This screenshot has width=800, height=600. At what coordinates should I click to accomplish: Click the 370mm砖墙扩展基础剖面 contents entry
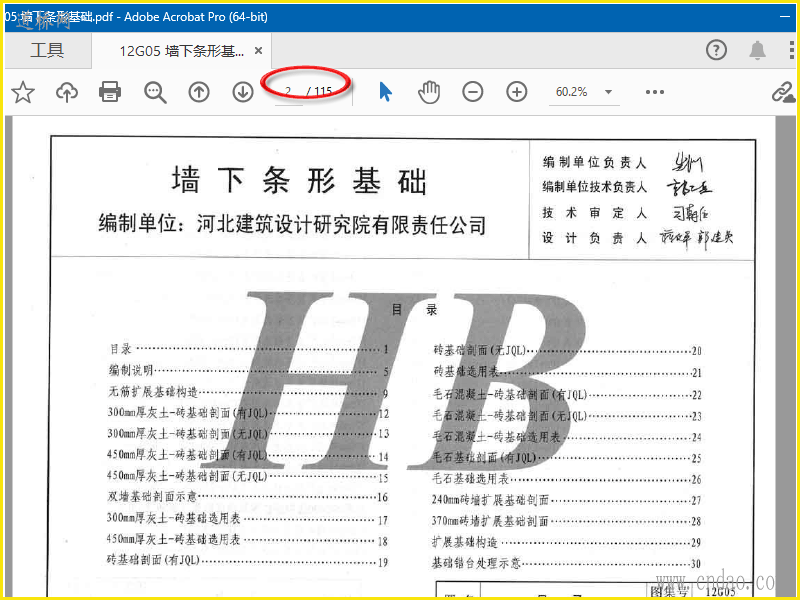(x=567, y=521)
